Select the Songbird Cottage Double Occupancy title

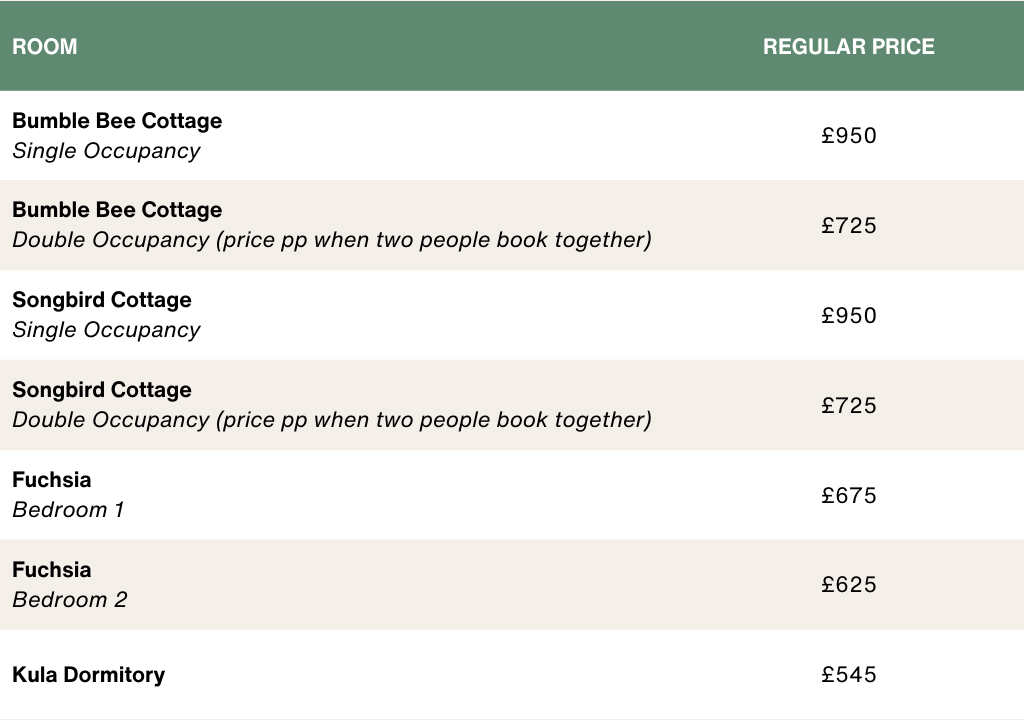coord(102,389)
